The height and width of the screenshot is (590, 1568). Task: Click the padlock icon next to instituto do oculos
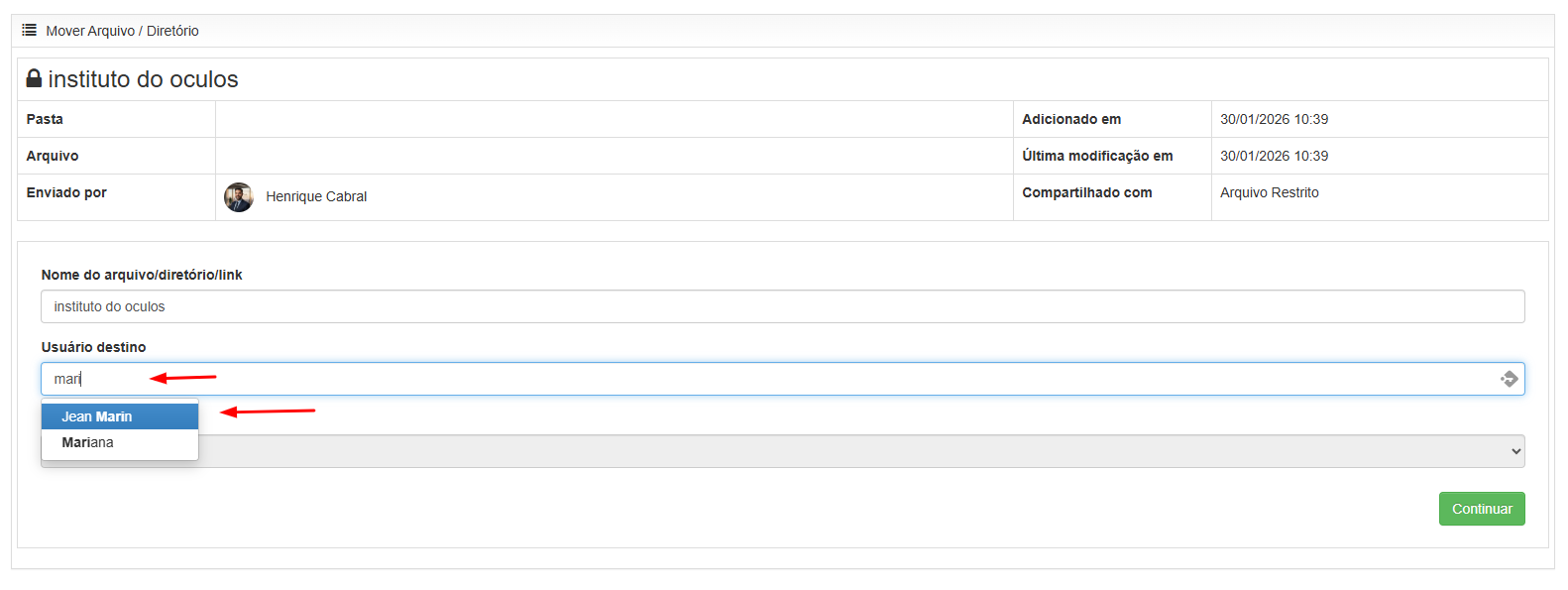point(34,78)
